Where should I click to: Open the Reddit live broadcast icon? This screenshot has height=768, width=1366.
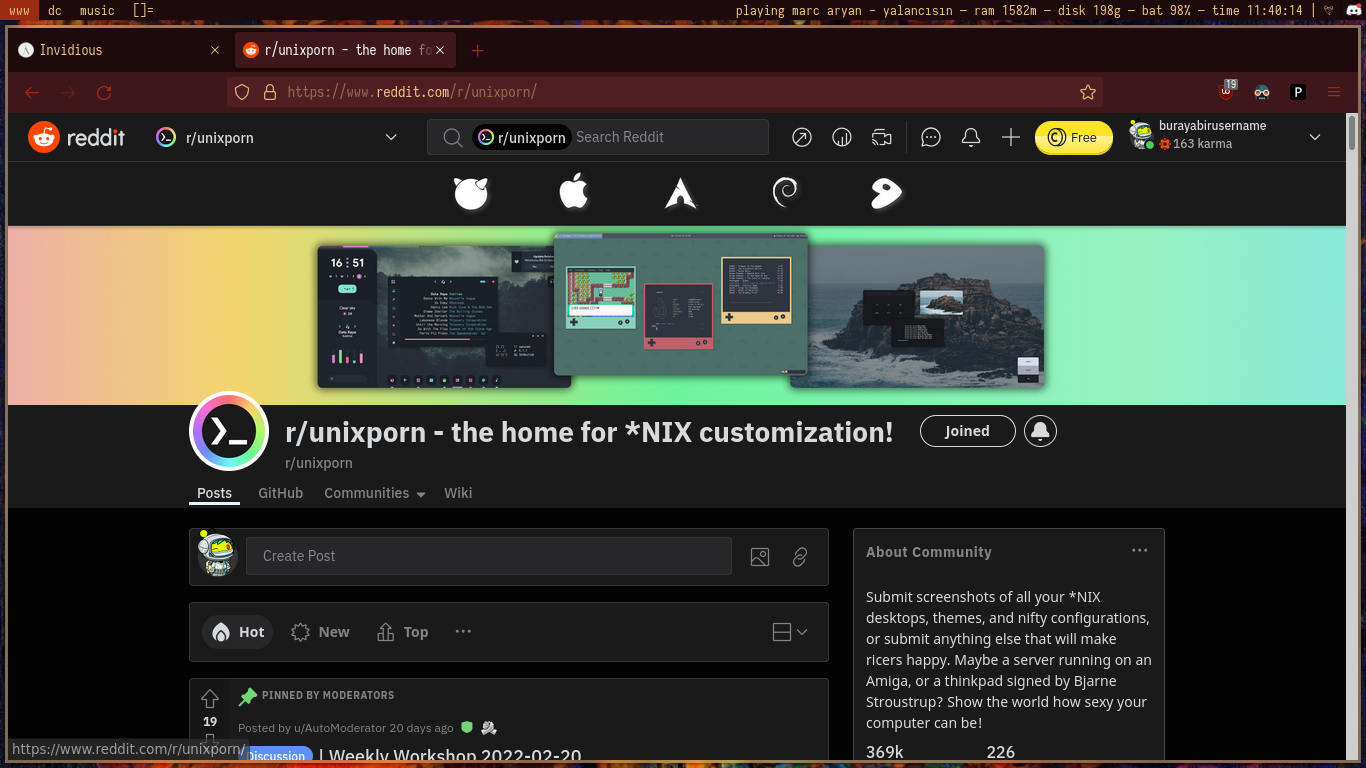click(x=881, y=137)
